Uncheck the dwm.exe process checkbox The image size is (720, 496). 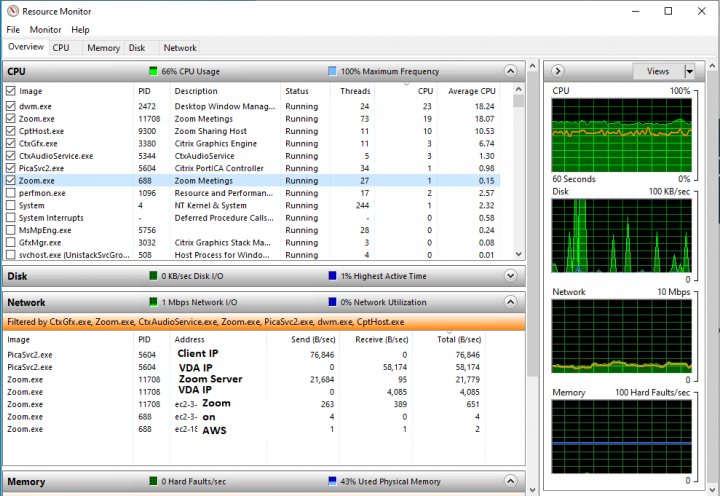[x=11, y=106]
